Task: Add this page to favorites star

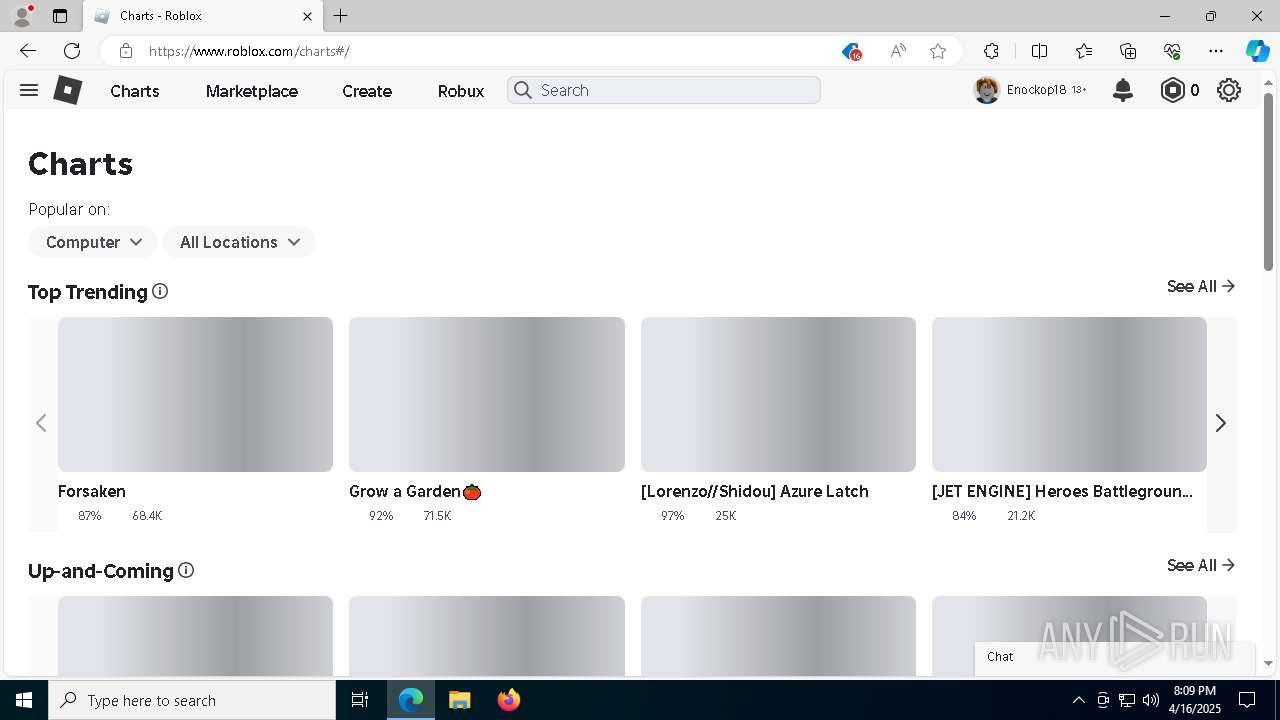Action: point(938,51)
